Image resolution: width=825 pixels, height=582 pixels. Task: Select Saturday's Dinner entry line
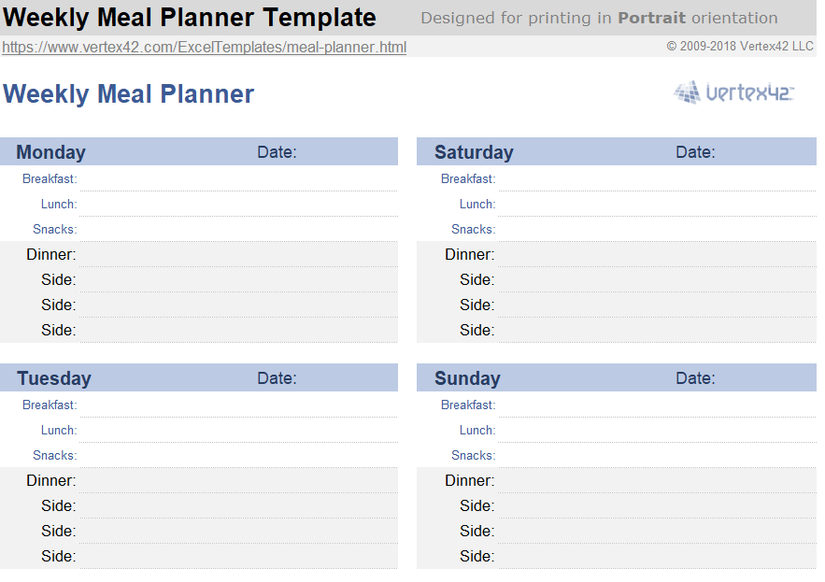click(656, 255)
